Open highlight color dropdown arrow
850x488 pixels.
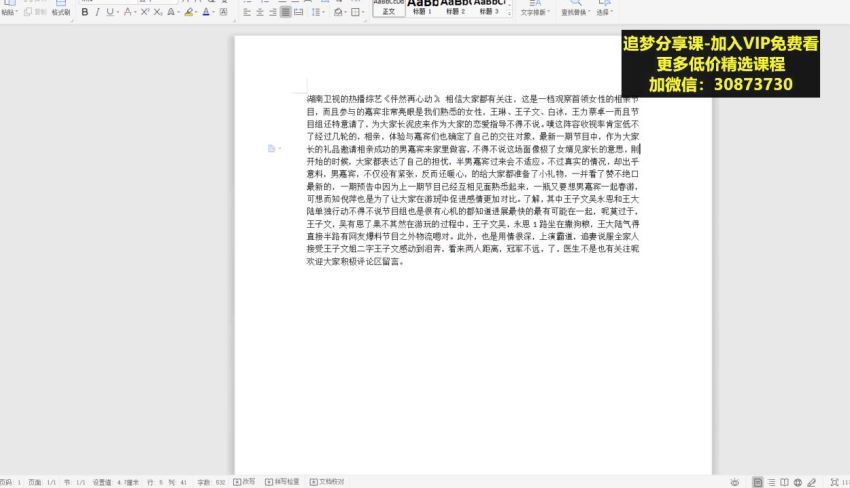196,12
